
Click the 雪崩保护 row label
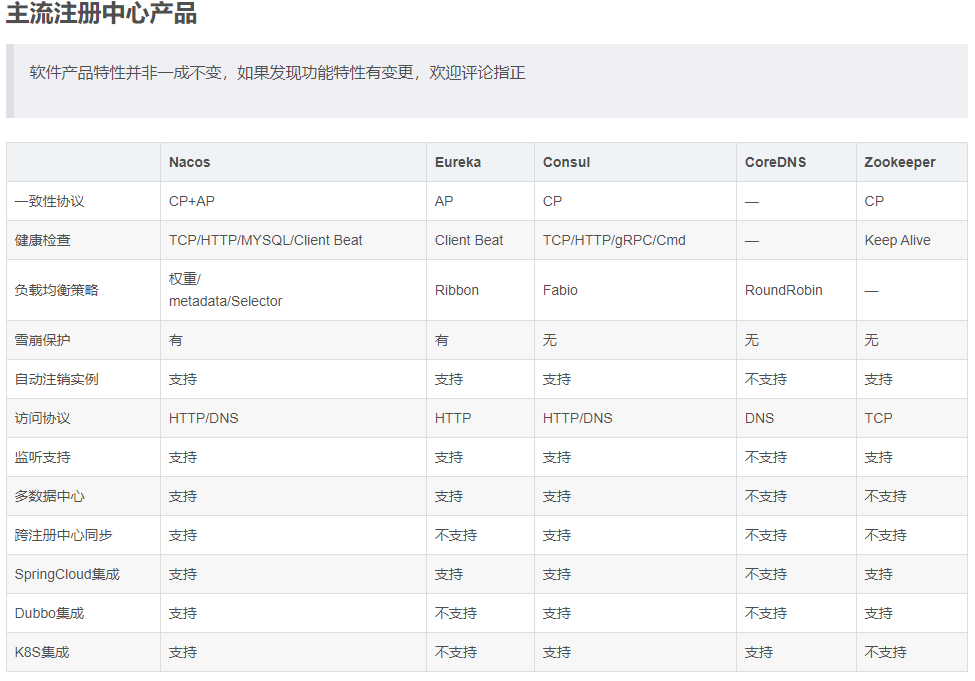pyautogui.click(x=42, y=340)
